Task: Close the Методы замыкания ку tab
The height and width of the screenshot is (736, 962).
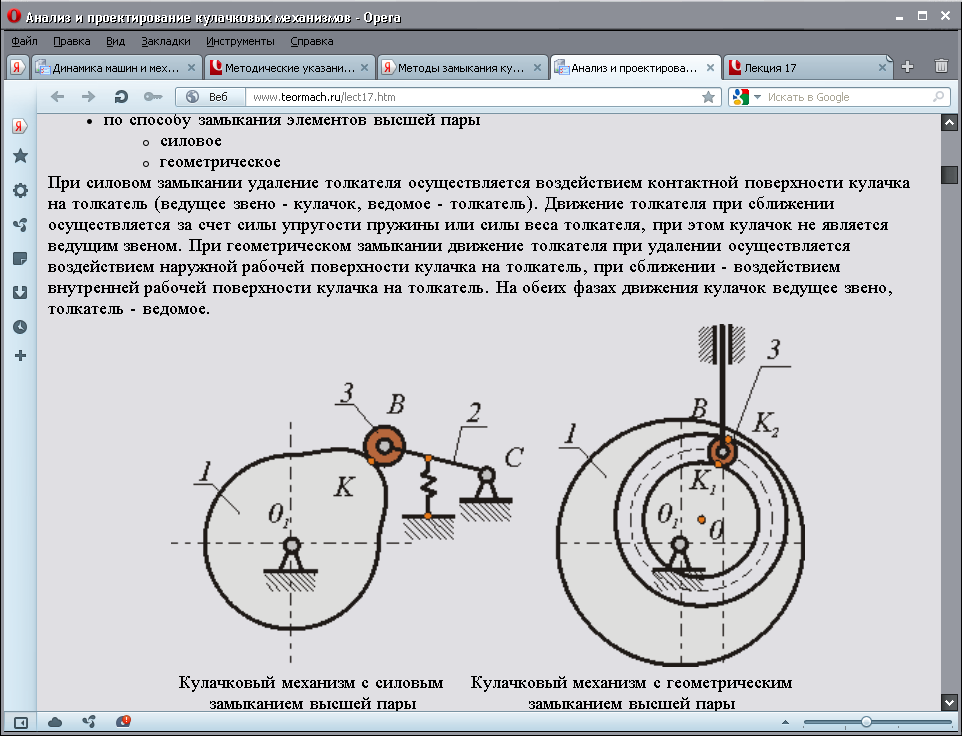Action: pyautogui.click(x=537, y=67)
